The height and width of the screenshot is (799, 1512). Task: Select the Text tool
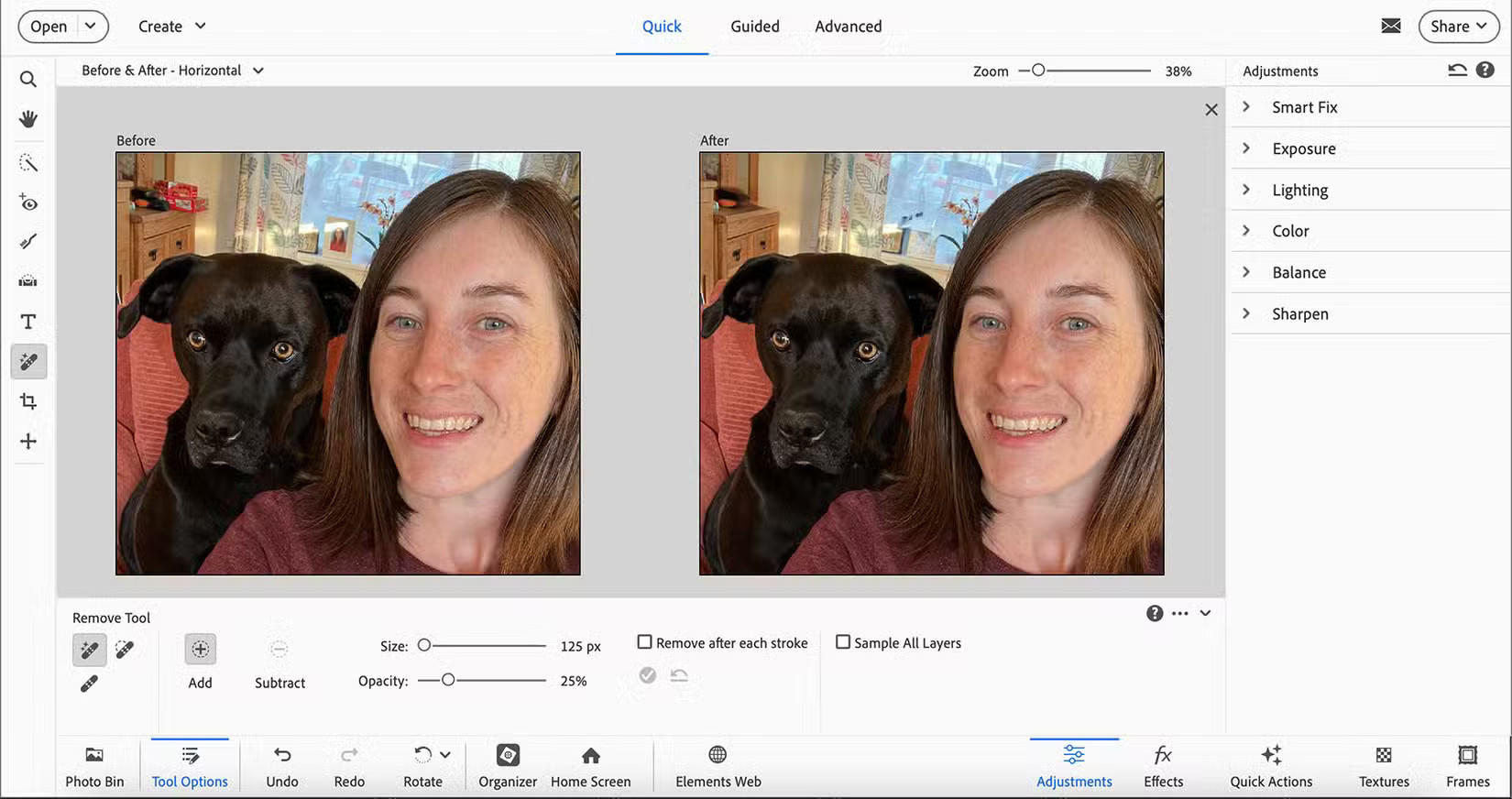[x=28, y=322]
